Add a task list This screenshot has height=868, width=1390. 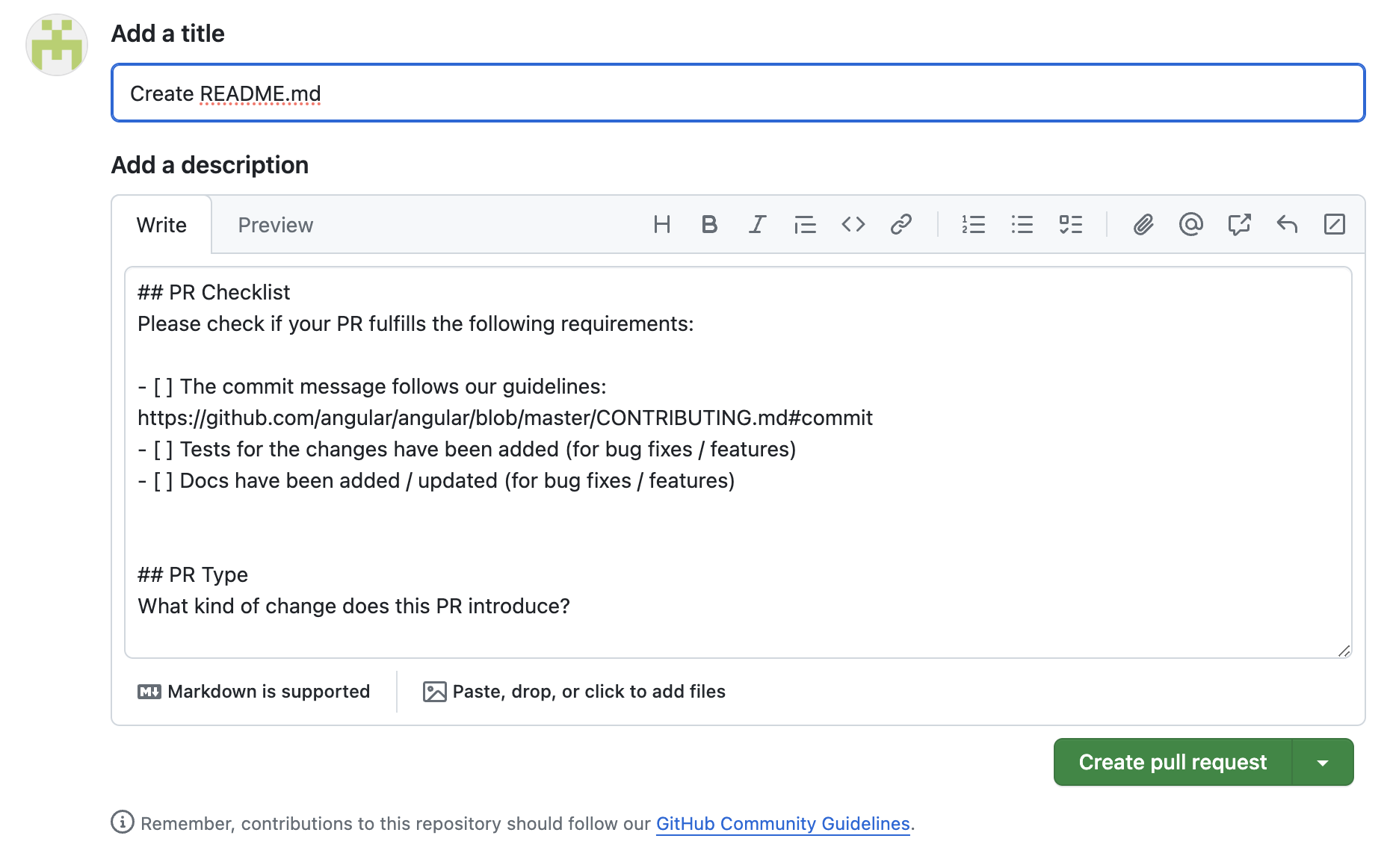(1070, 225)
